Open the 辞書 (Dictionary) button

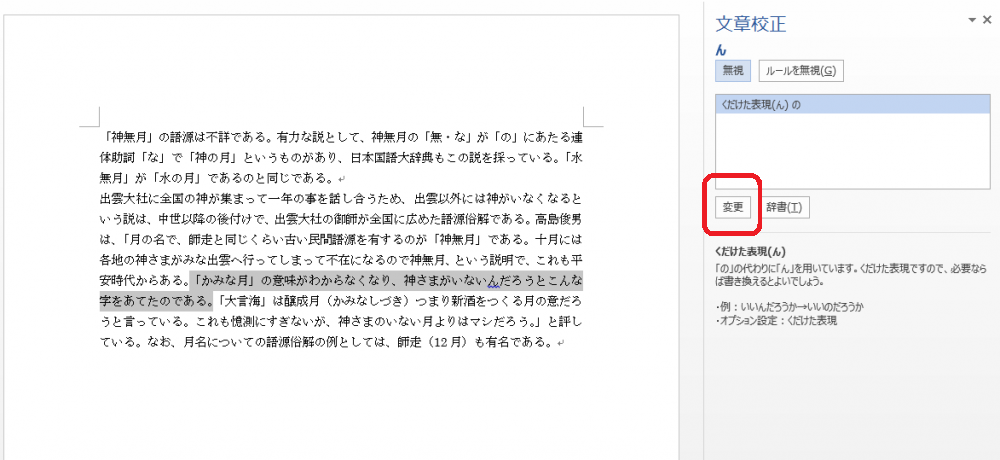coord(786,207)
